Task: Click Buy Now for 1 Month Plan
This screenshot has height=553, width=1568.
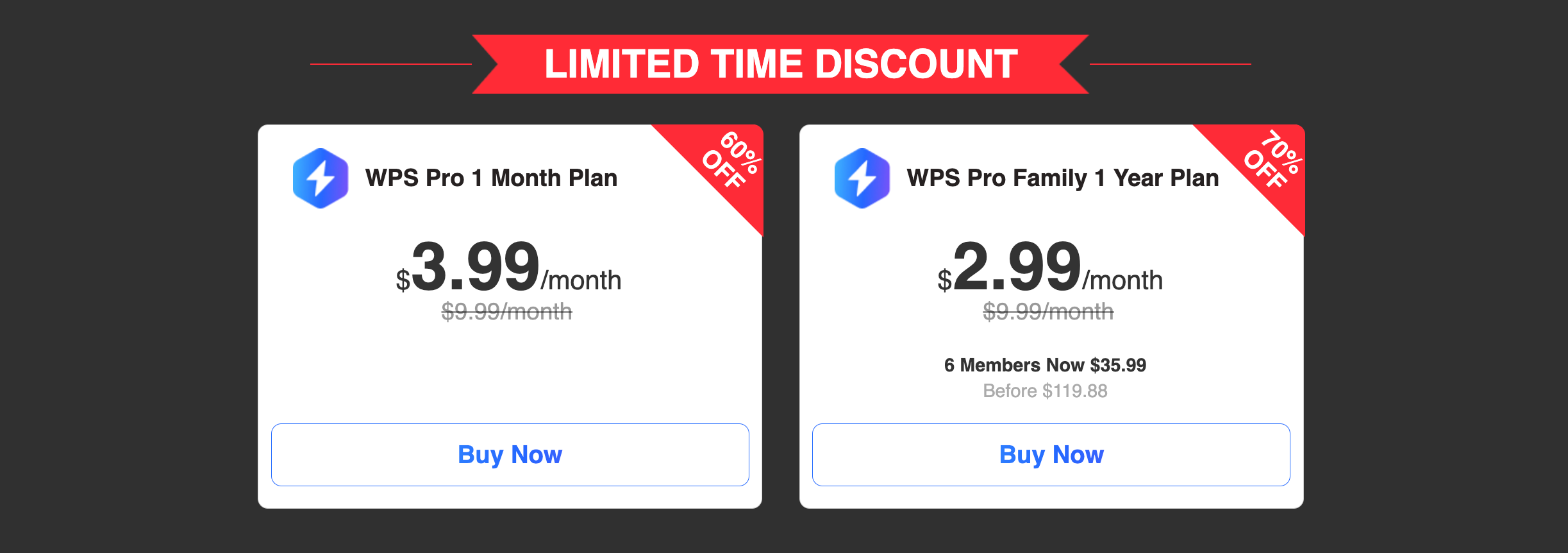Action: tap(510, 454)
